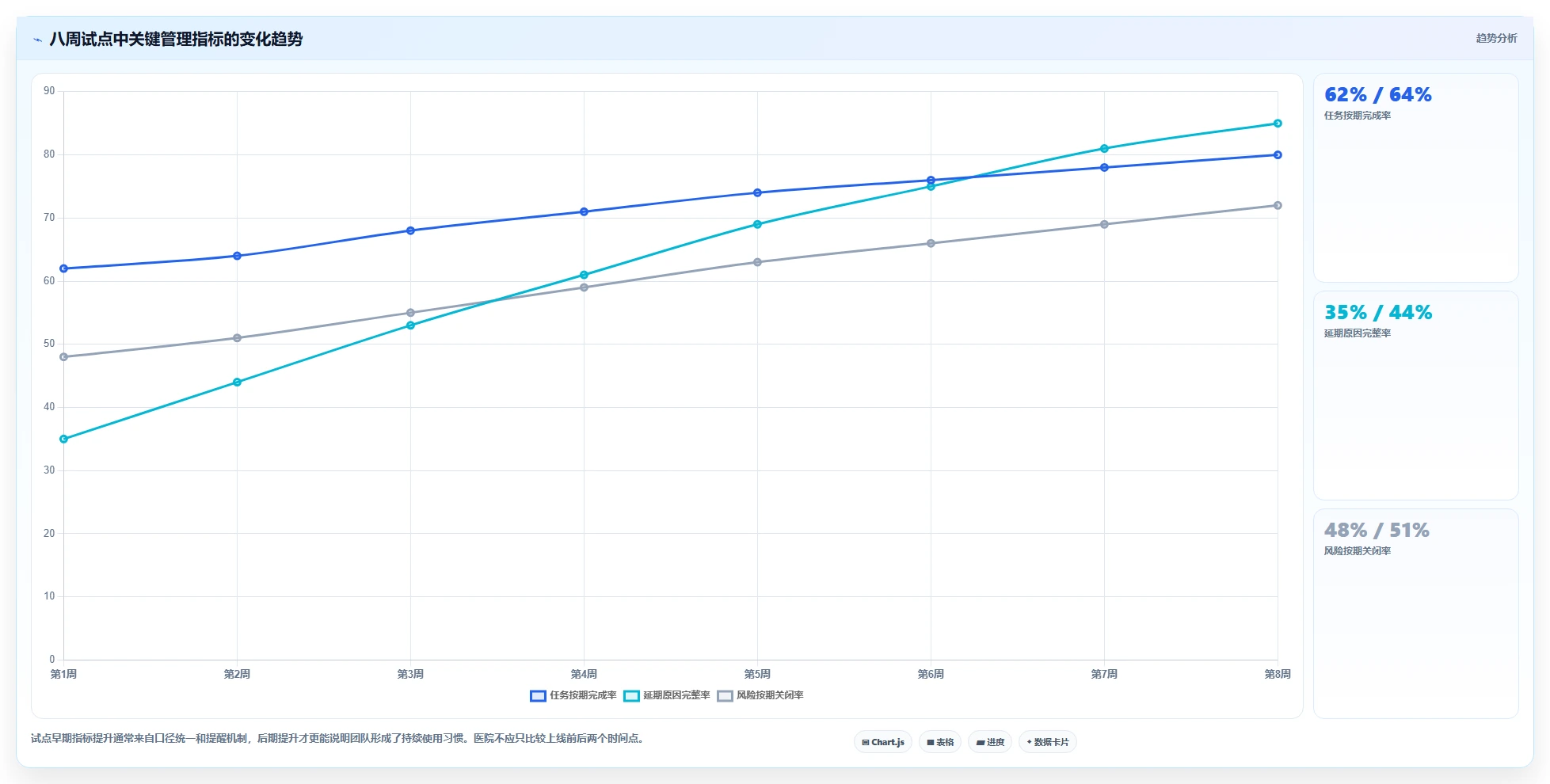Click the blue 任务按期完成率 point at 第5周

757,192
